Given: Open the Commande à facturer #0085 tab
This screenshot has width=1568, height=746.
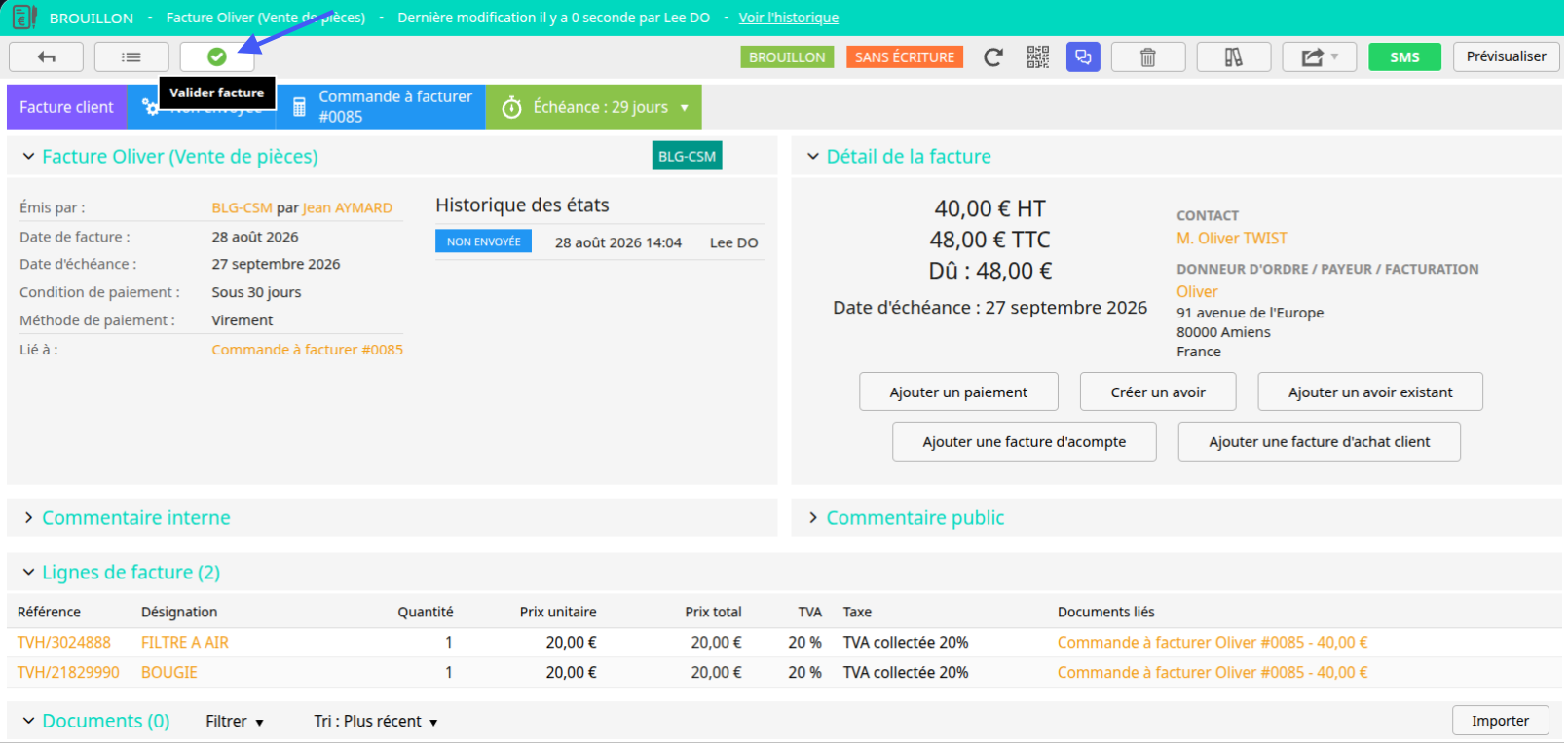Looking at the screenshot, I should [x=381, y=107].
